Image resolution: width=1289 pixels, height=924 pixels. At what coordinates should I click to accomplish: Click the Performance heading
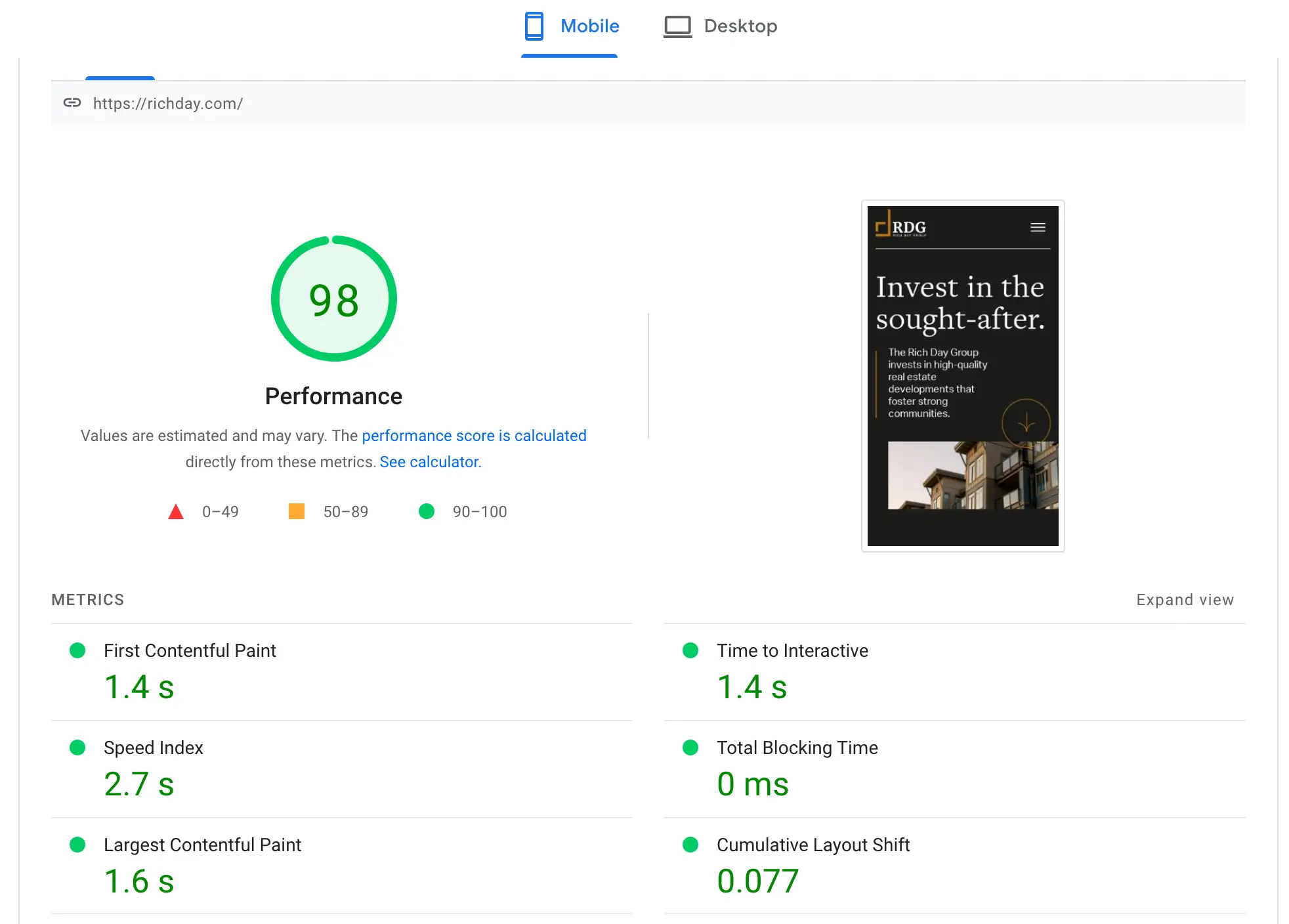click(333, 396)
